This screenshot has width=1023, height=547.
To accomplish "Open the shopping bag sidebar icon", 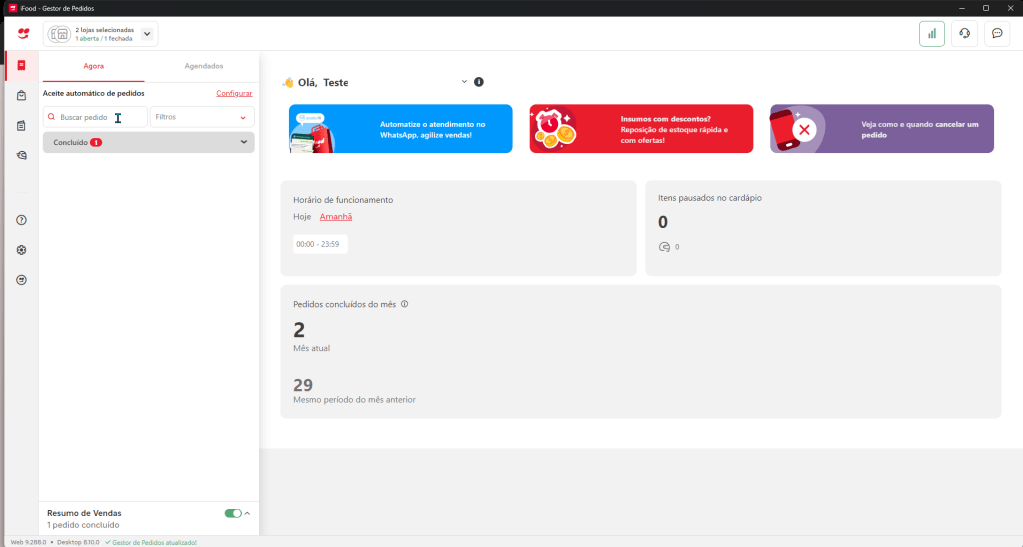I will coord(22,95).
